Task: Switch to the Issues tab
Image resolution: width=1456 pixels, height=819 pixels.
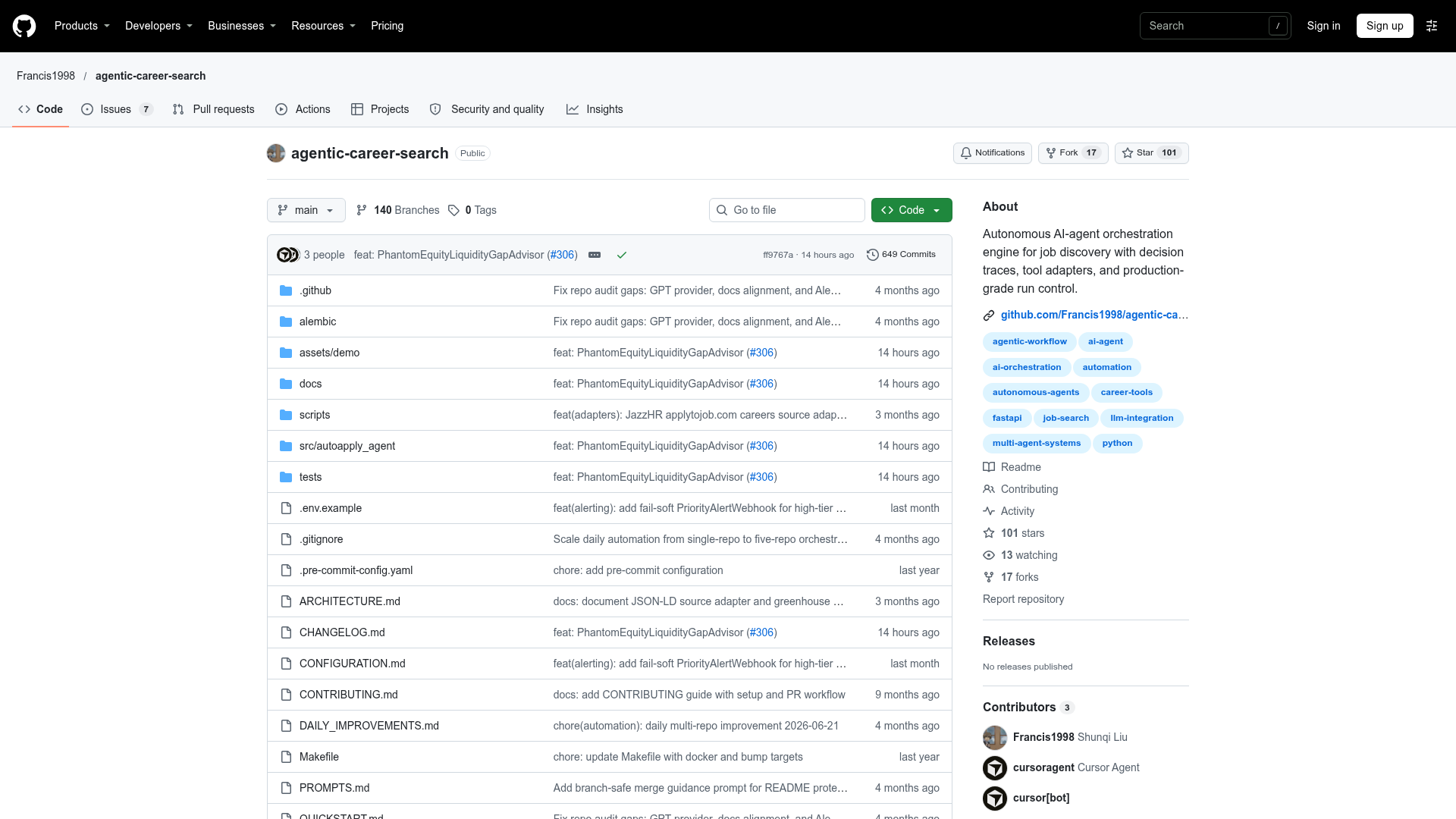Action: click(117, 109)
